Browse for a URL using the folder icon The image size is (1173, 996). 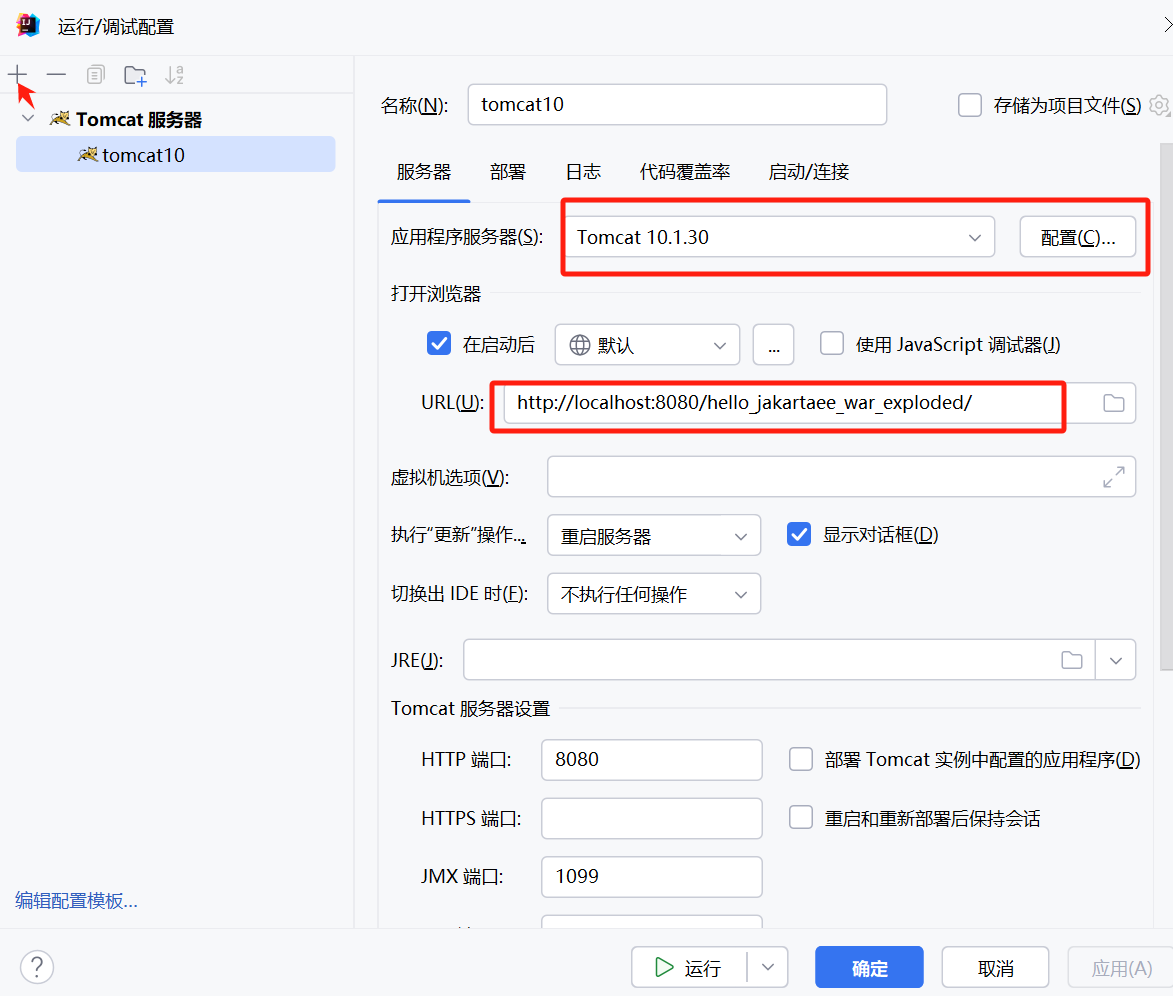[1113, 403]
